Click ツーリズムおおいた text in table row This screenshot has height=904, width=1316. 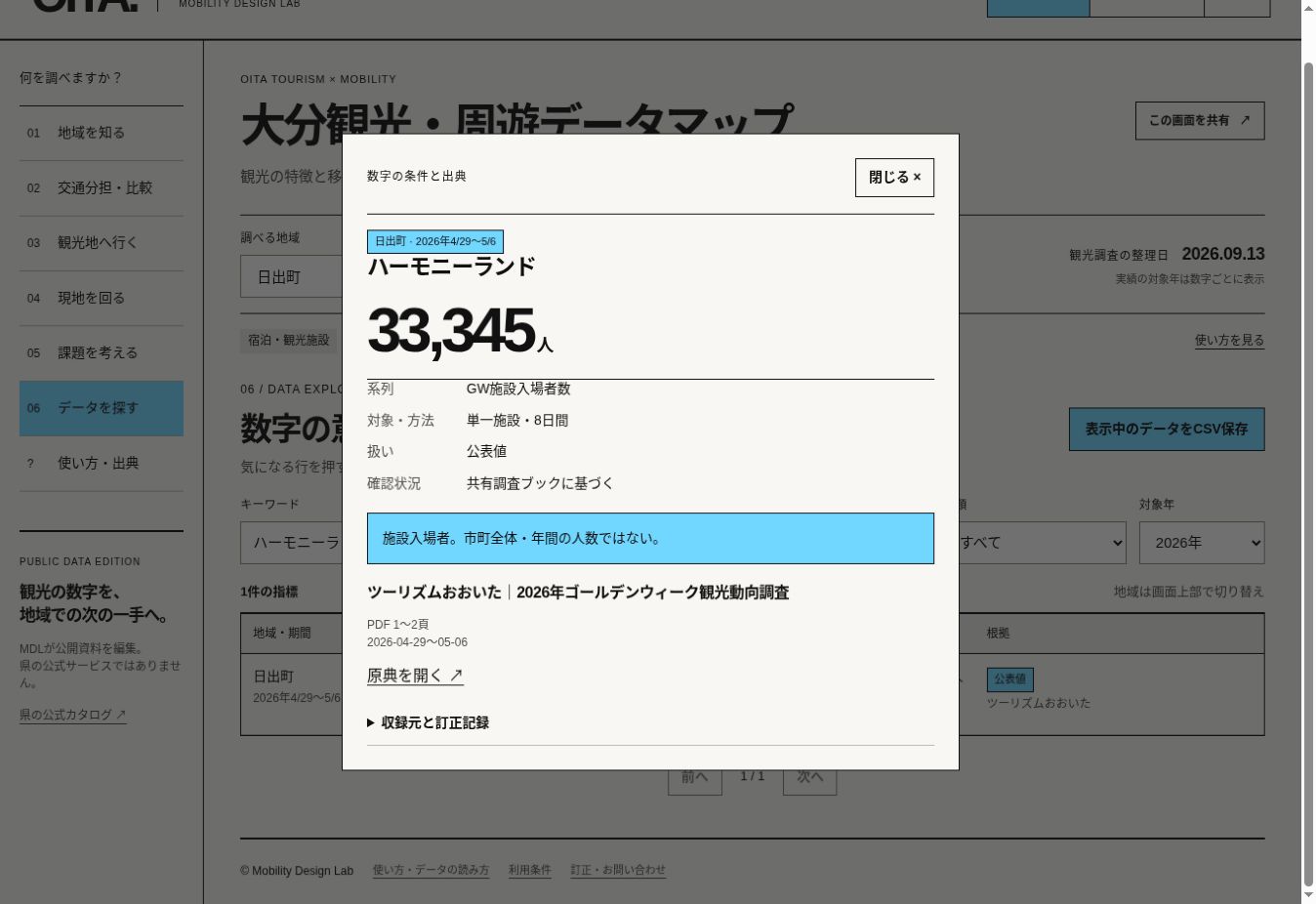pos(1038,703)
